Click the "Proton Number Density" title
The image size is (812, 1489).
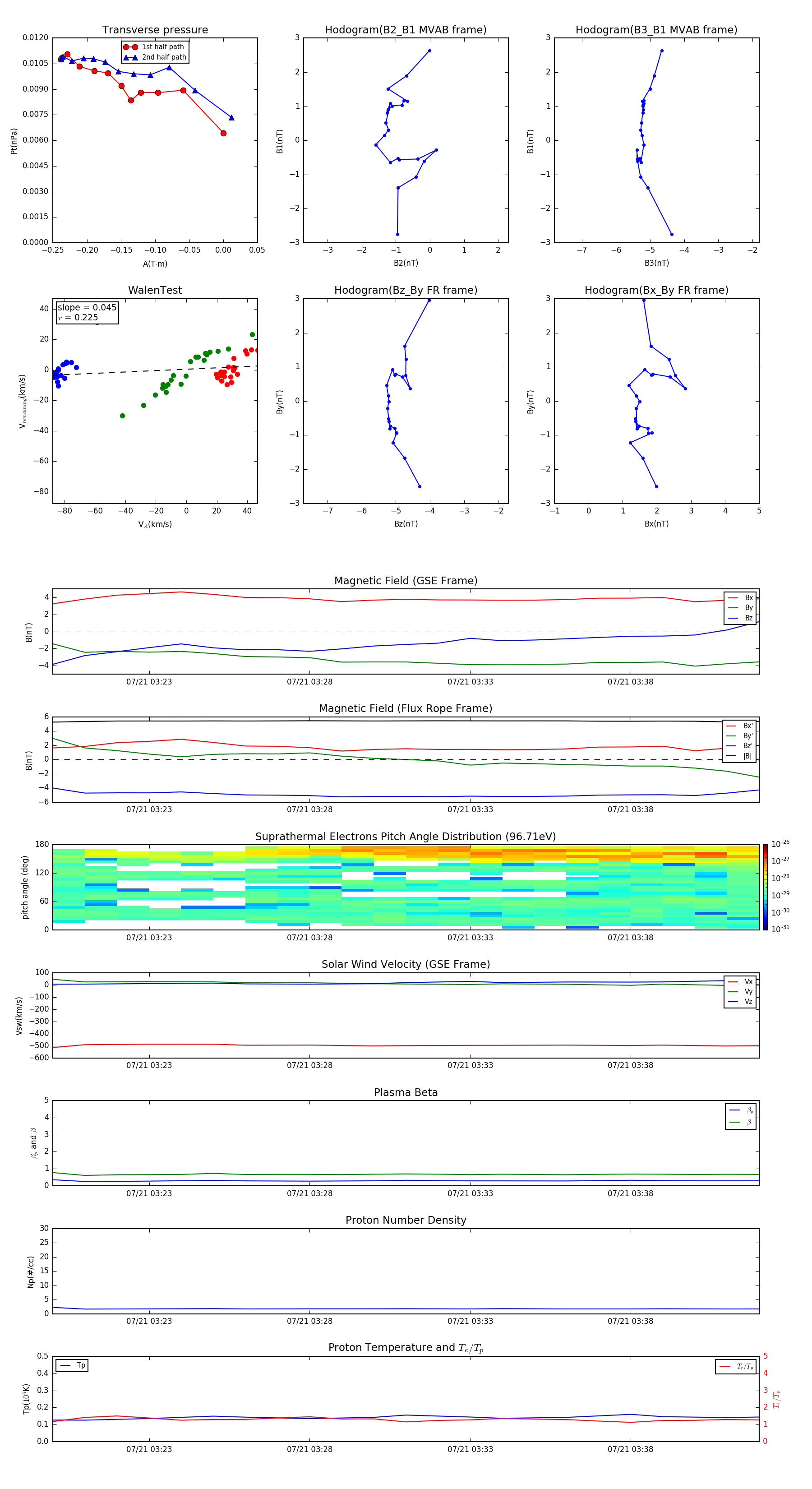[x=406, y=1220]
